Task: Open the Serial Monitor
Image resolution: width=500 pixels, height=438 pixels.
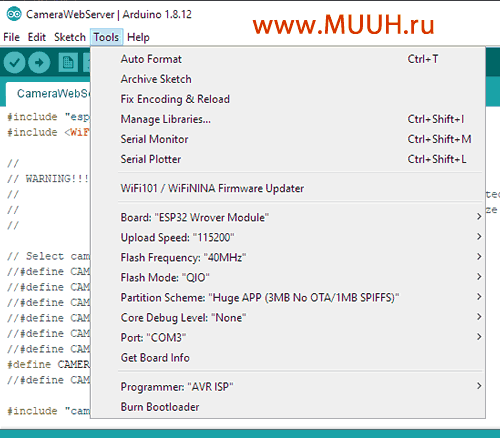Action: 288,139
